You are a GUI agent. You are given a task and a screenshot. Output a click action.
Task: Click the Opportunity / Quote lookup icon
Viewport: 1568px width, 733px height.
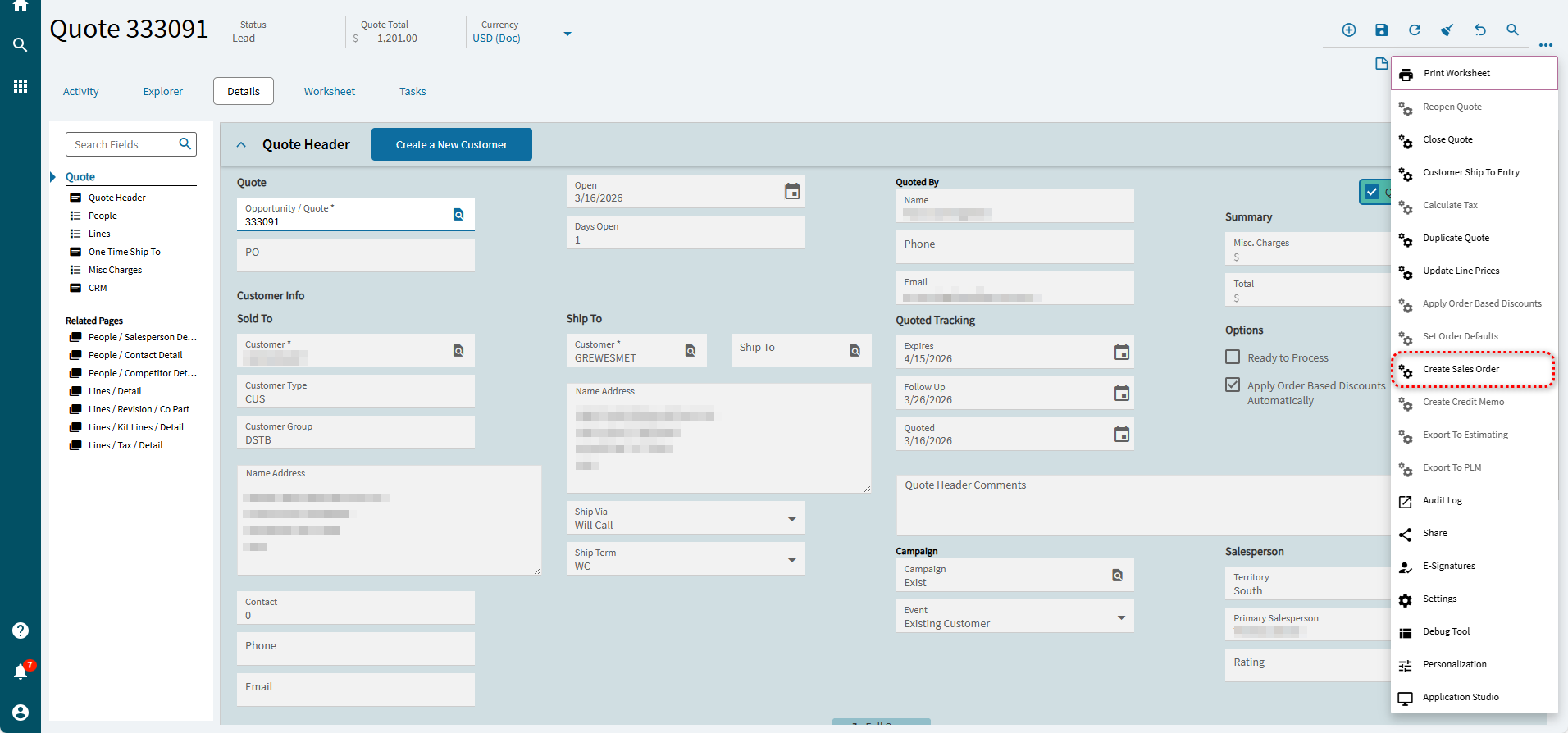(458, 215)
